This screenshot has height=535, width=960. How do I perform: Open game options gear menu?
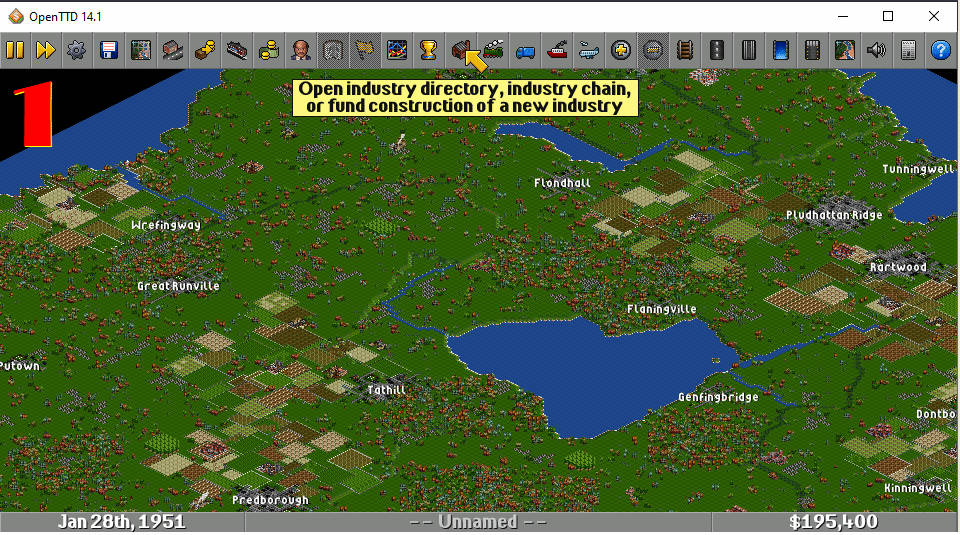[77, 50]
